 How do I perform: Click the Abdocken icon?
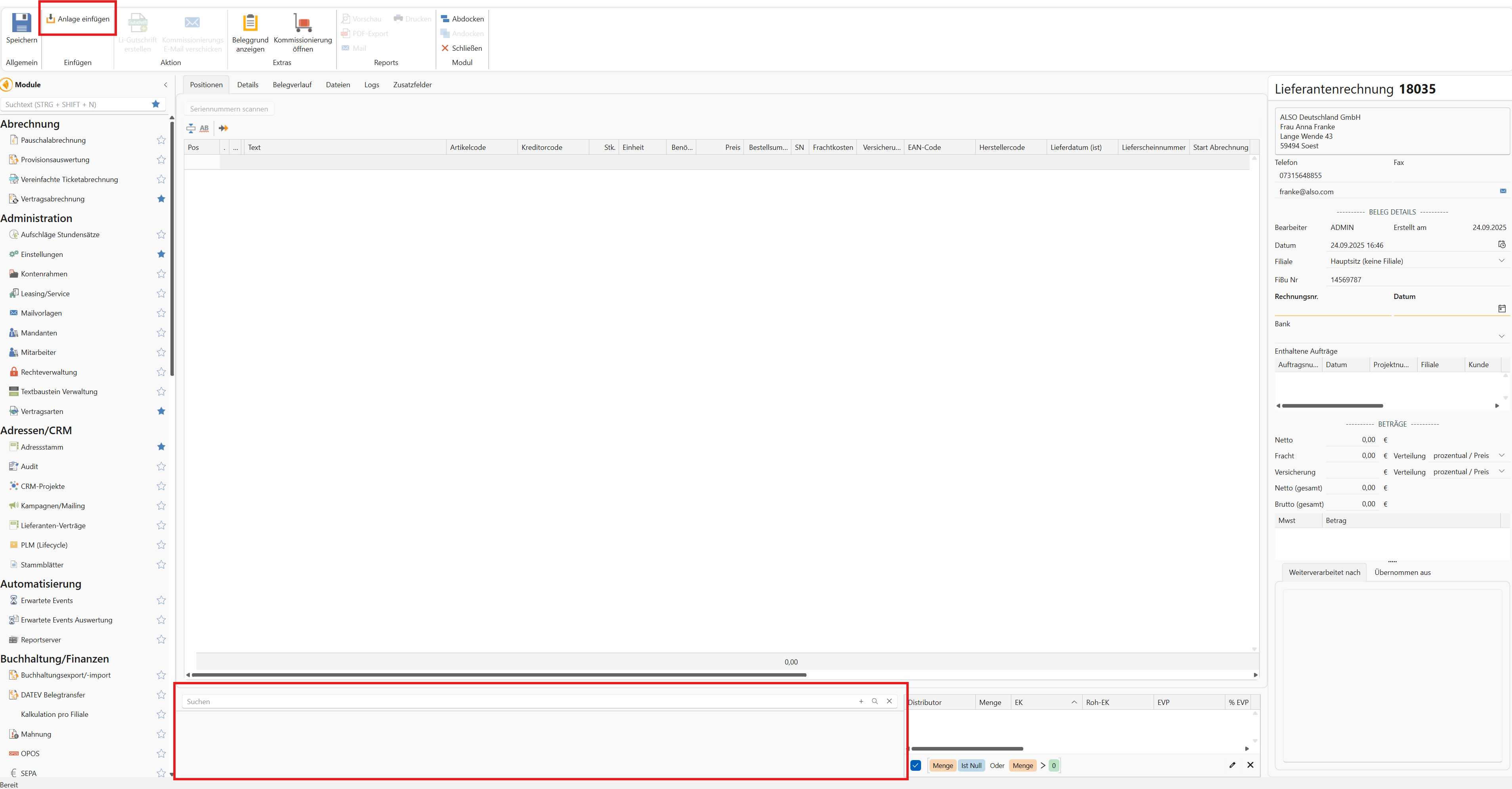click(x=445, y=19)
